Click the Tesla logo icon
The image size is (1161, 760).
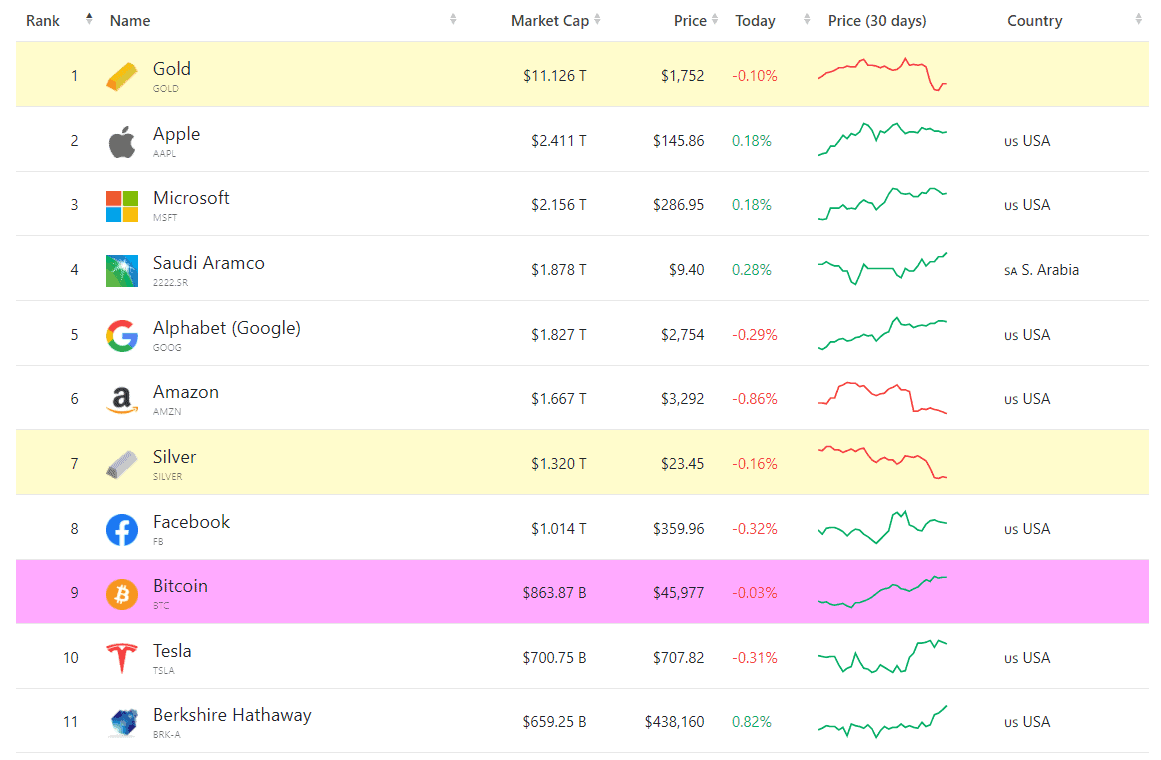click(x=121, y=659)
